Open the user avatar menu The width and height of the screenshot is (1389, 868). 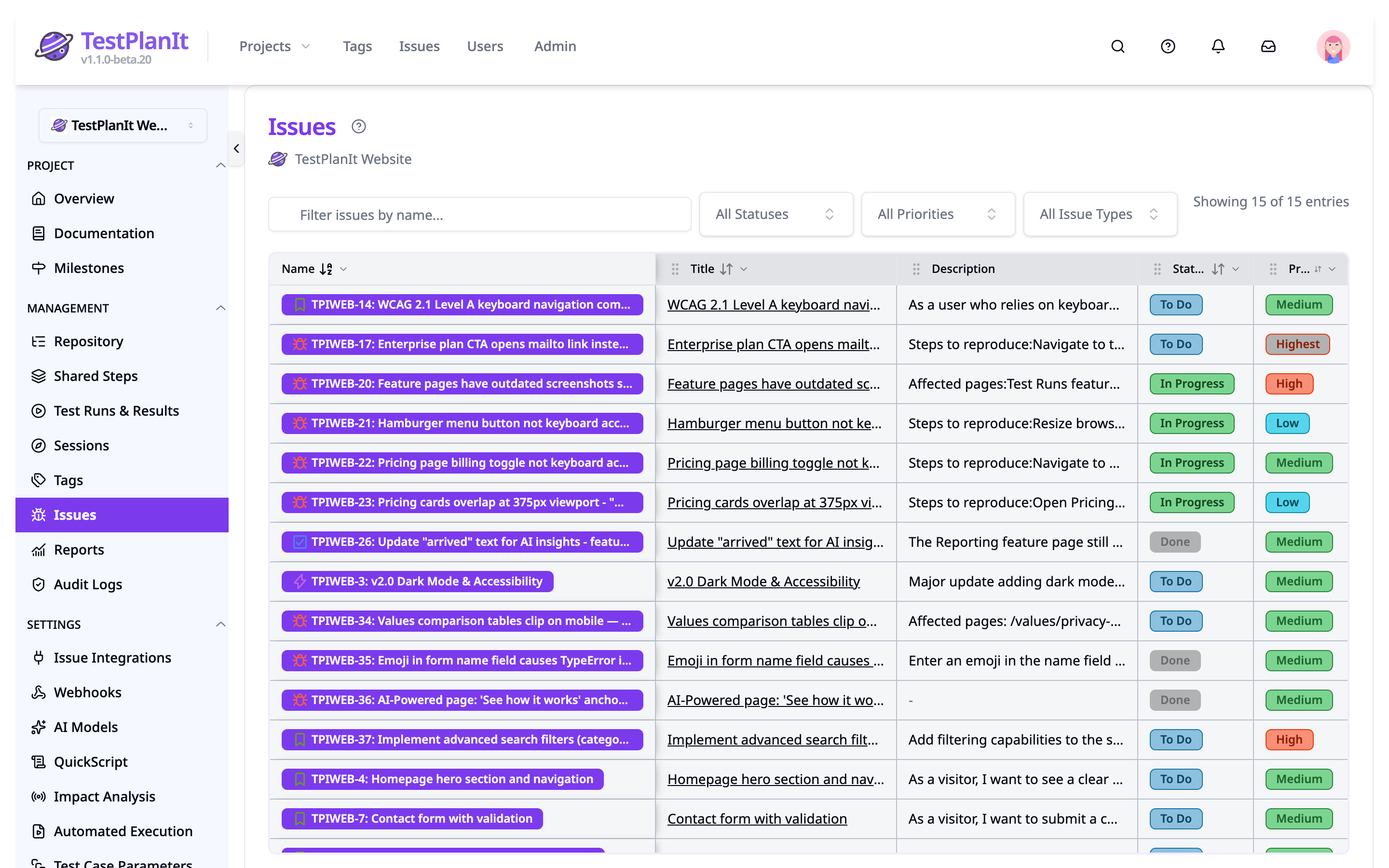tap(1333, 46)
